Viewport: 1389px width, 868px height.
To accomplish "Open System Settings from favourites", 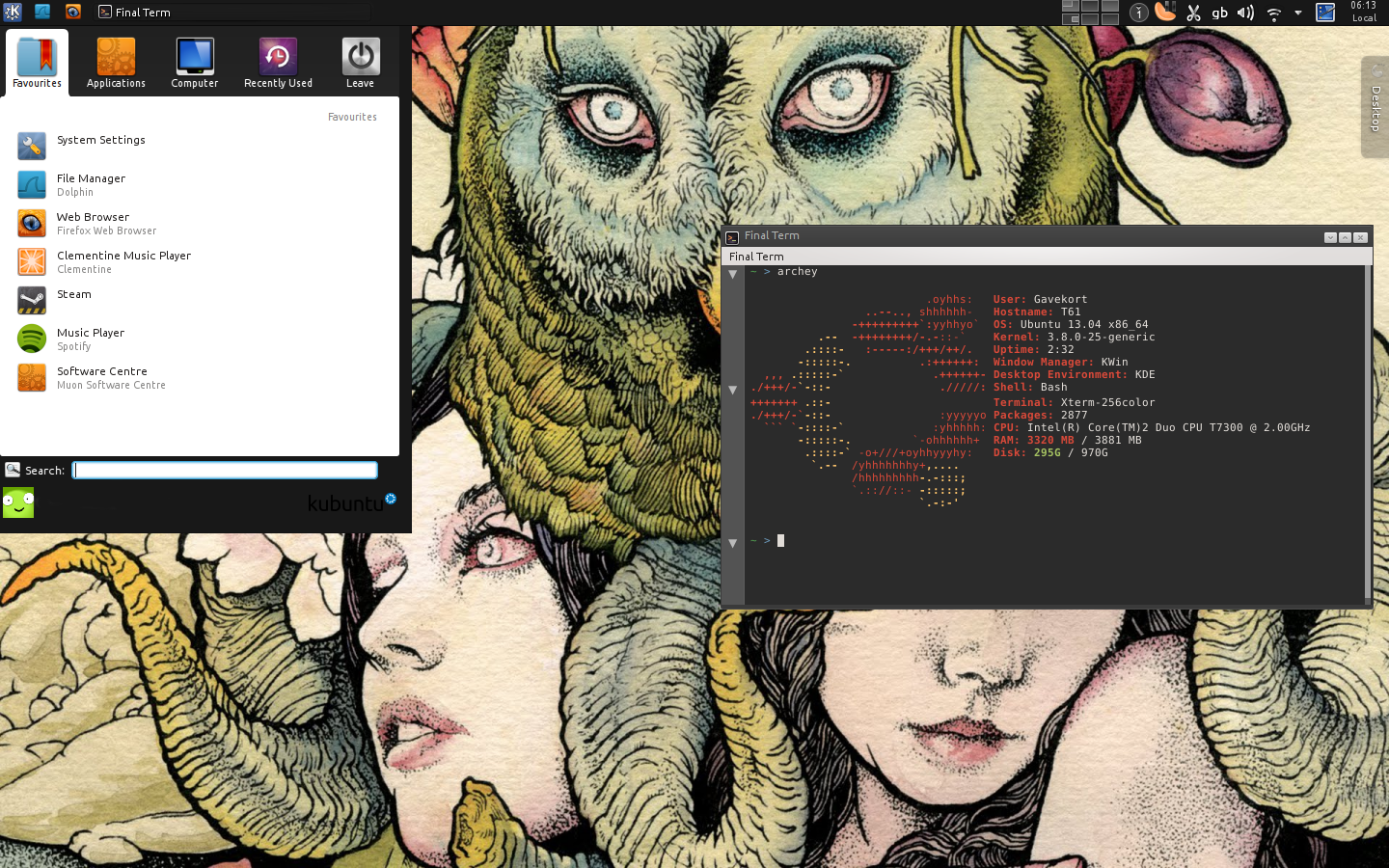I will 200,146.
